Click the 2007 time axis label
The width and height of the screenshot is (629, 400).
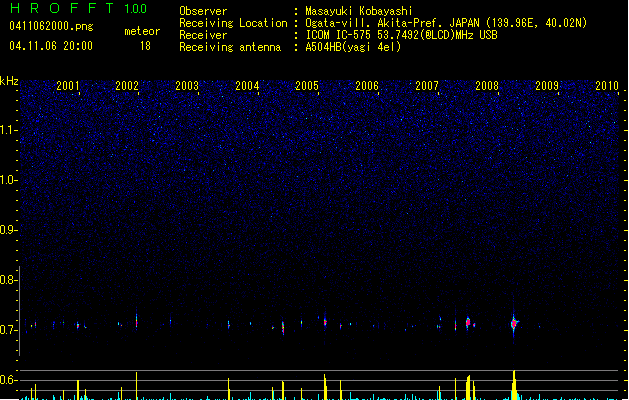[427, 86]
